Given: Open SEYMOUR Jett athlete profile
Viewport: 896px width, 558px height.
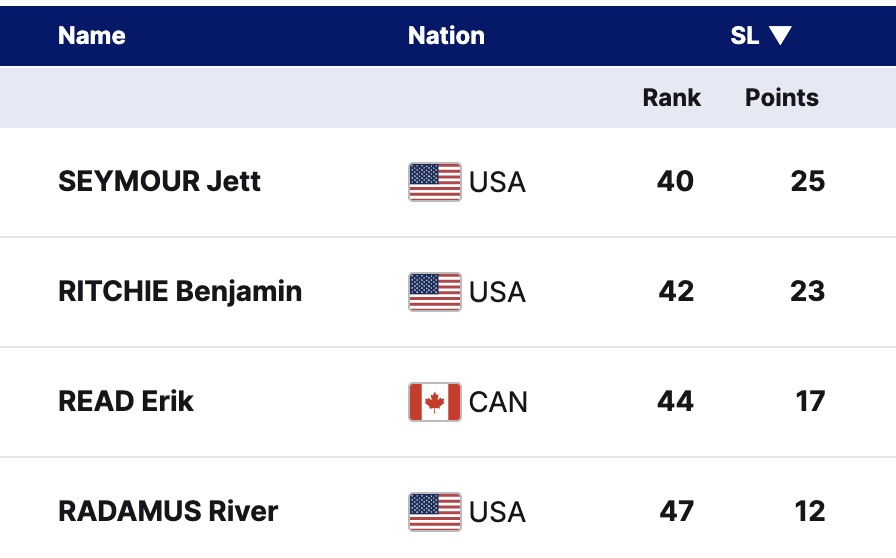Looking at the screenshot, I should (160, 182).
